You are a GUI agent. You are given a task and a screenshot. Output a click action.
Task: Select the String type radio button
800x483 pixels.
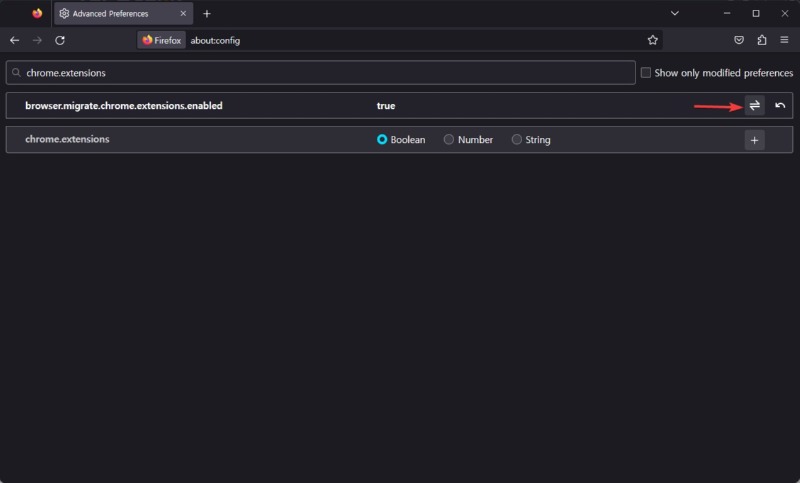[517, 140]
